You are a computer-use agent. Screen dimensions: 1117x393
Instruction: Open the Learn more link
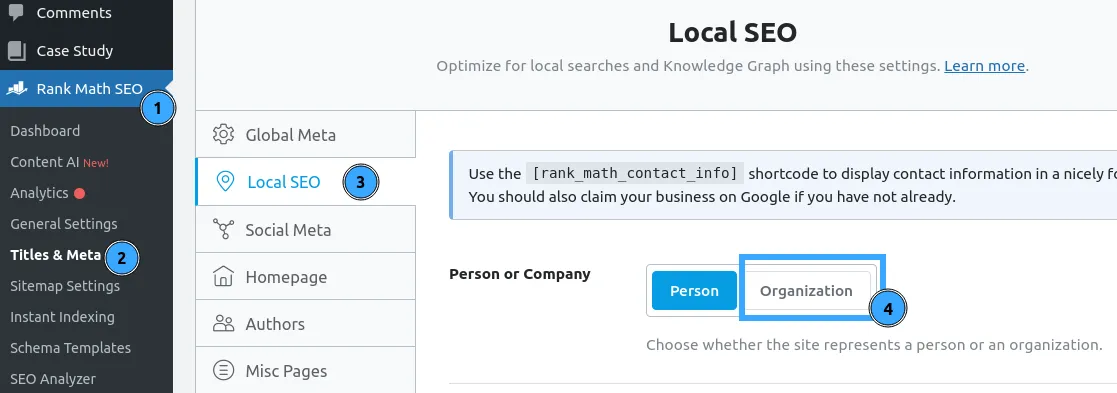tap(984, 66)
